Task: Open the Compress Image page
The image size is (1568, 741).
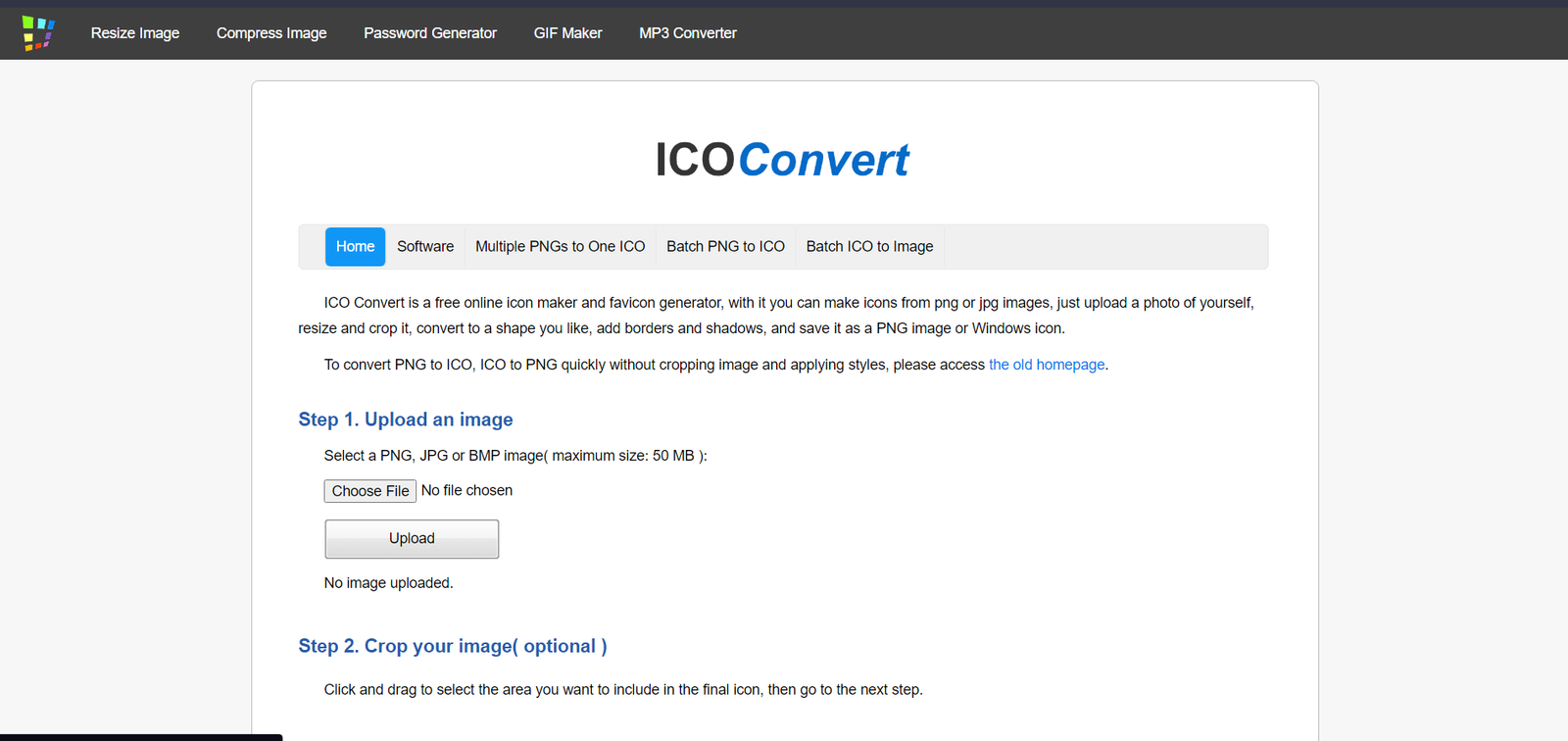Action: tap(271, 33)
